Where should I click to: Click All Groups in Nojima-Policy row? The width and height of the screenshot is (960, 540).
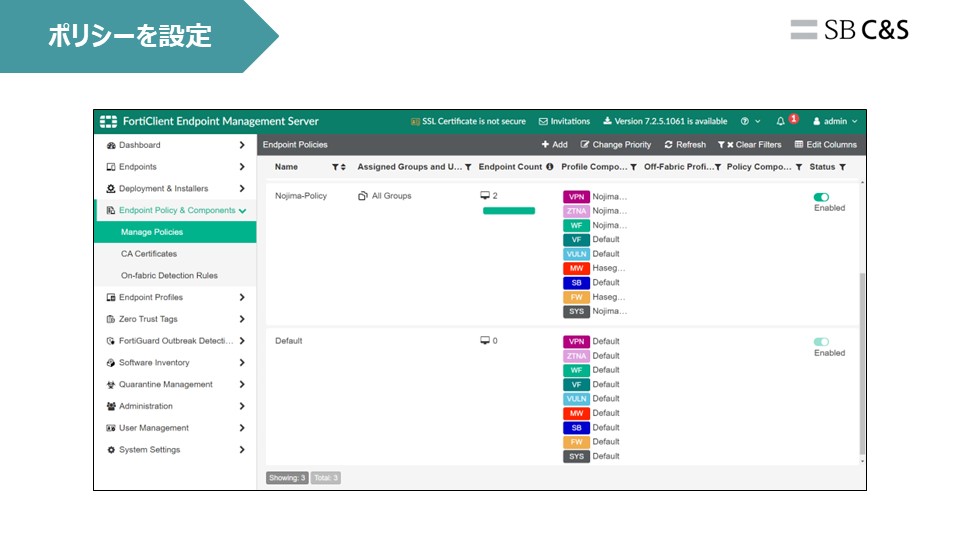pyautogui.click(x=391, y=196)
